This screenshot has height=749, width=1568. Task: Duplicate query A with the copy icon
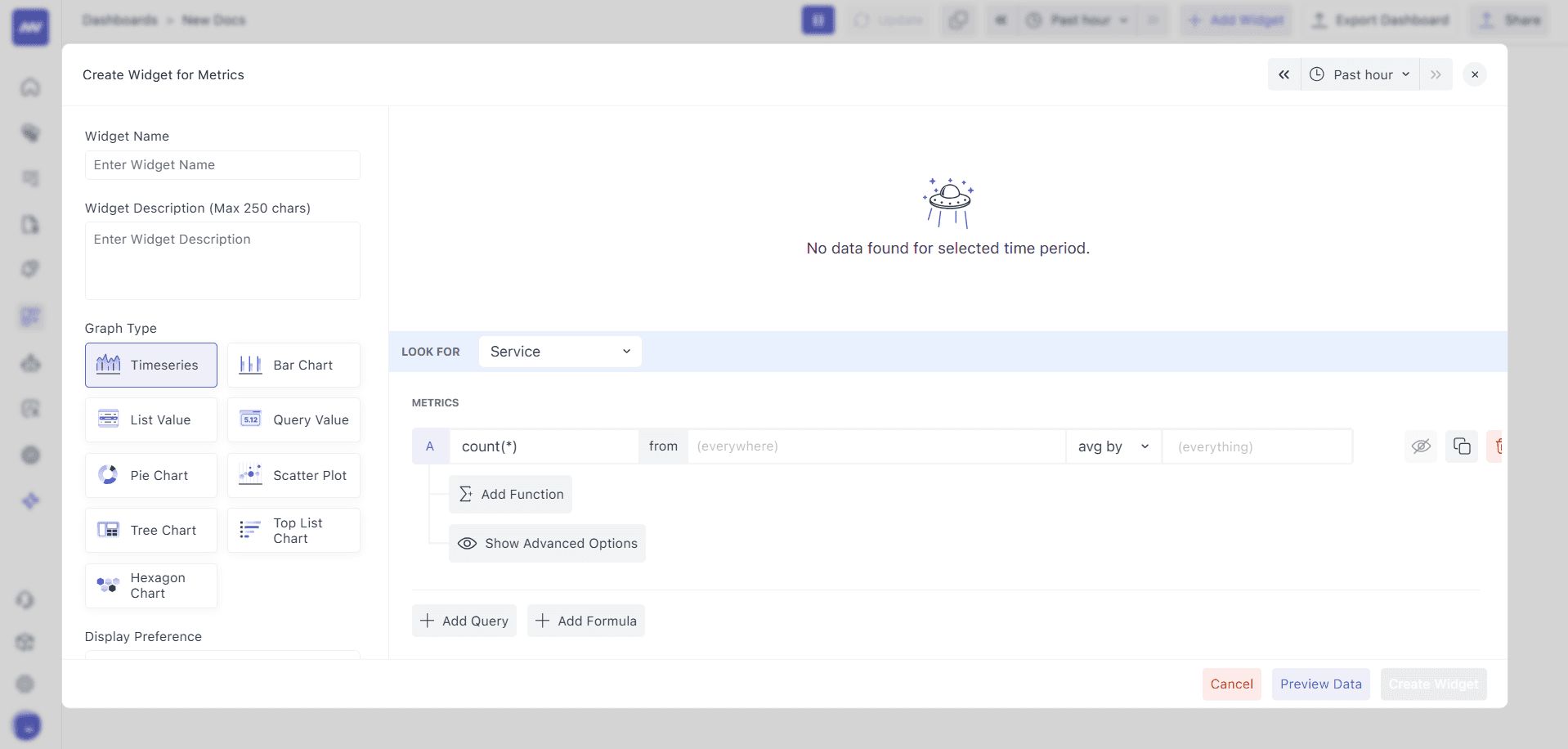(1462, 446)
